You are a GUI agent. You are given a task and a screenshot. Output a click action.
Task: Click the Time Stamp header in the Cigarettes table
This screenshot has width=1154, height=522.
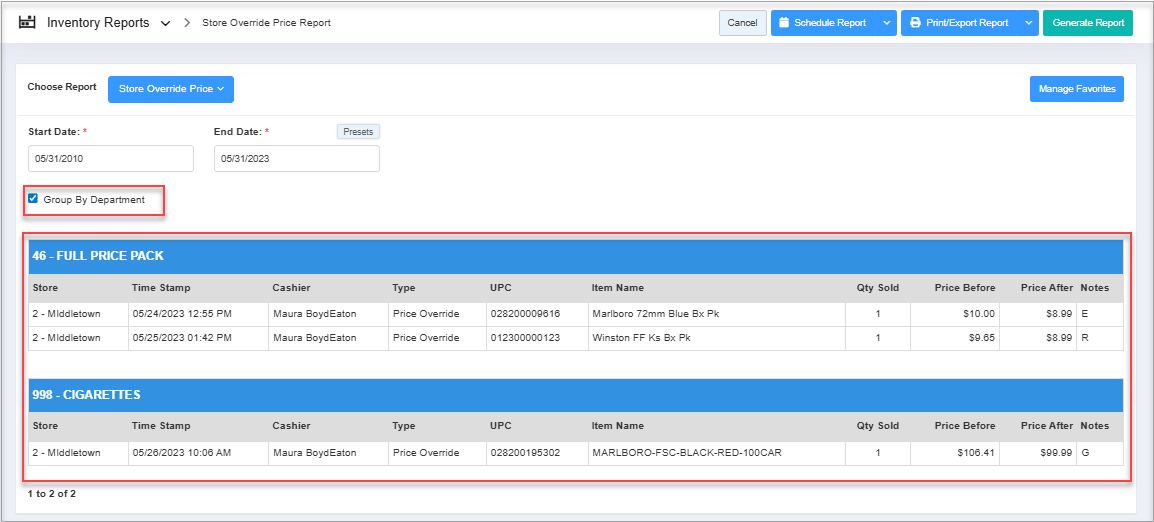[161, 426]
